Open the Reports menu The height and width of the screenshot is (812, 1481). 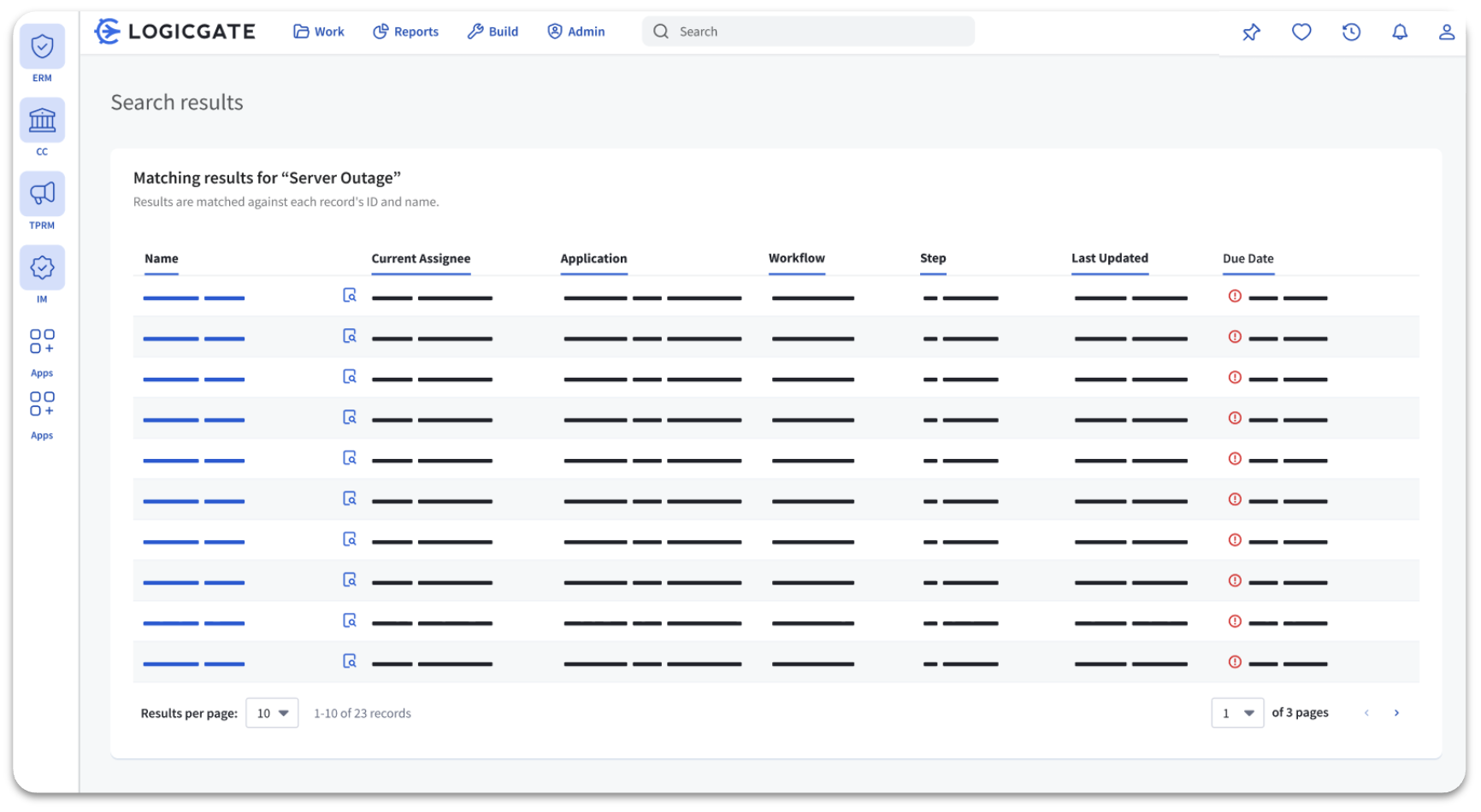click(406, 32)
